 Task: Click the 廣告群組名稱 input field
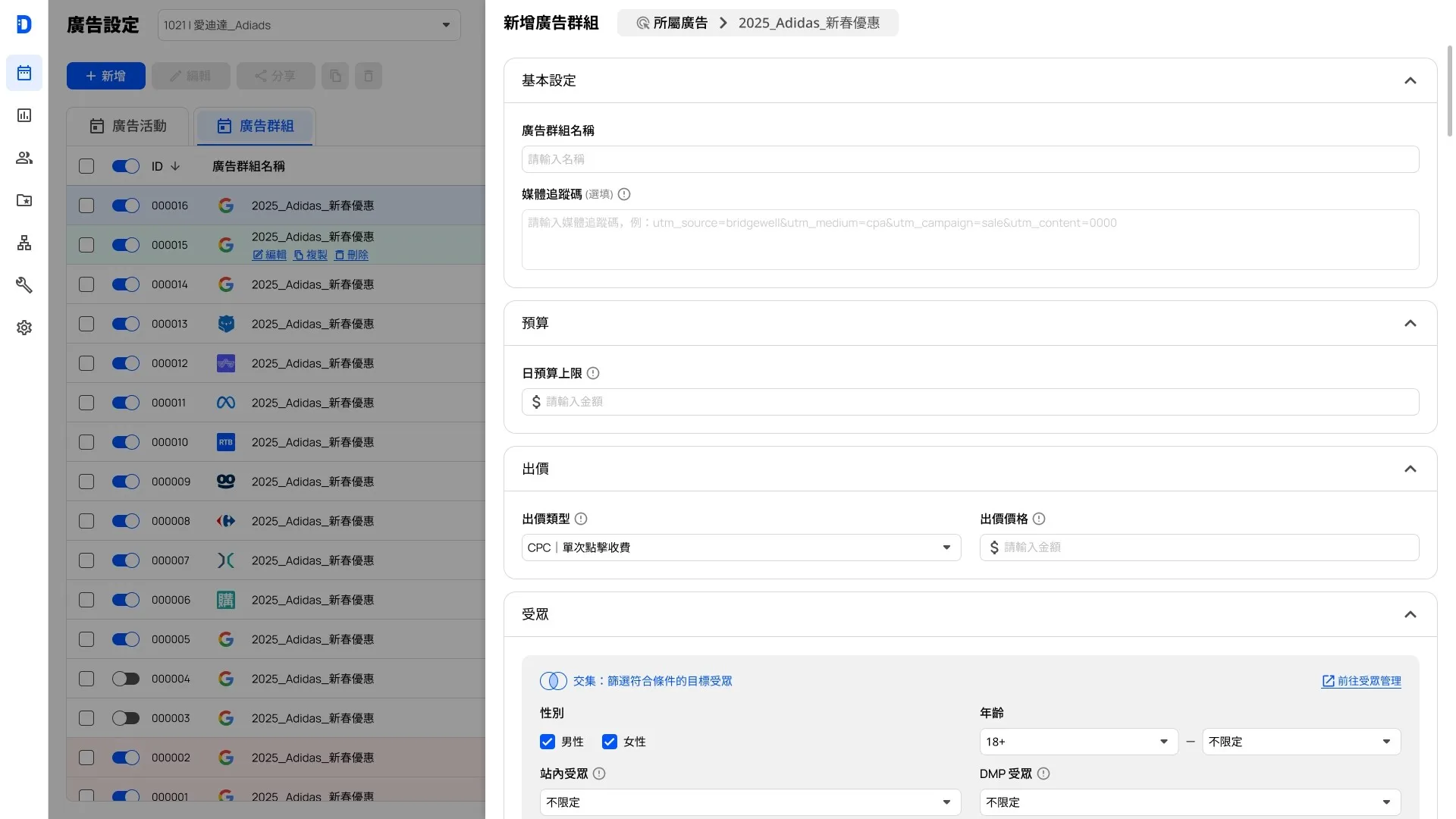[x=970, y=159]
